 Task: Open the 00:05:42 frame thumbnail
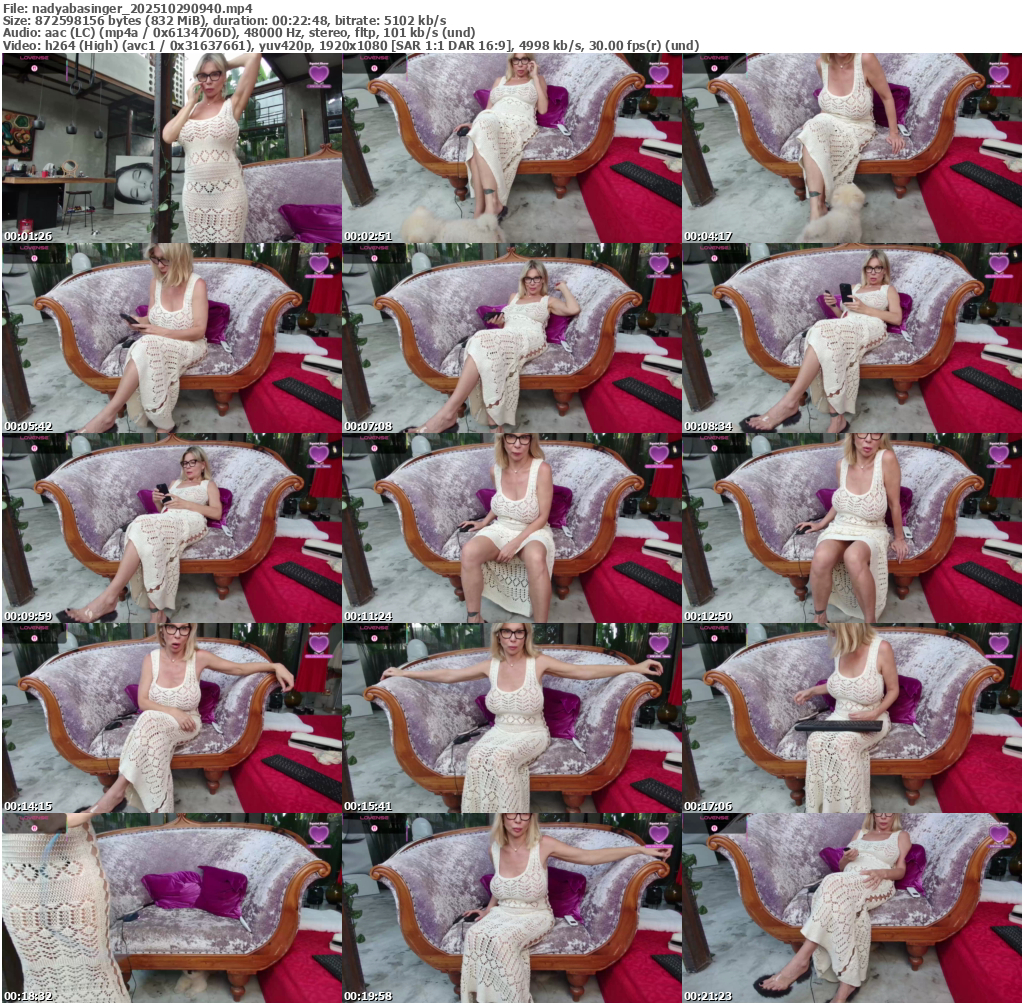171,338
